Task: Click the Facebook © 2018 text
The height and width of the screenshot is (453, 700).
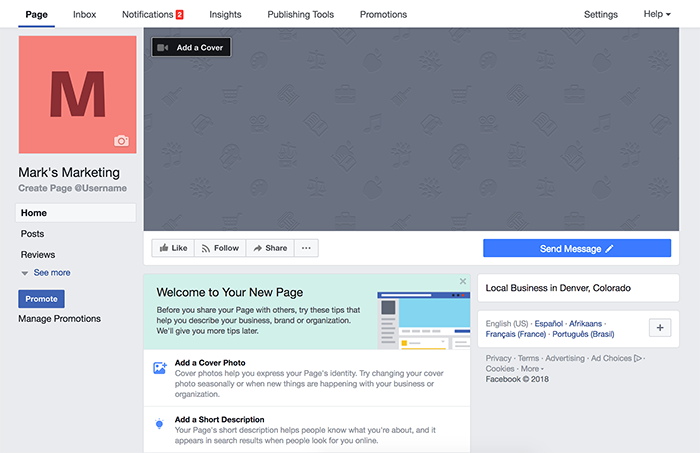Action: (x=517, y=379)
